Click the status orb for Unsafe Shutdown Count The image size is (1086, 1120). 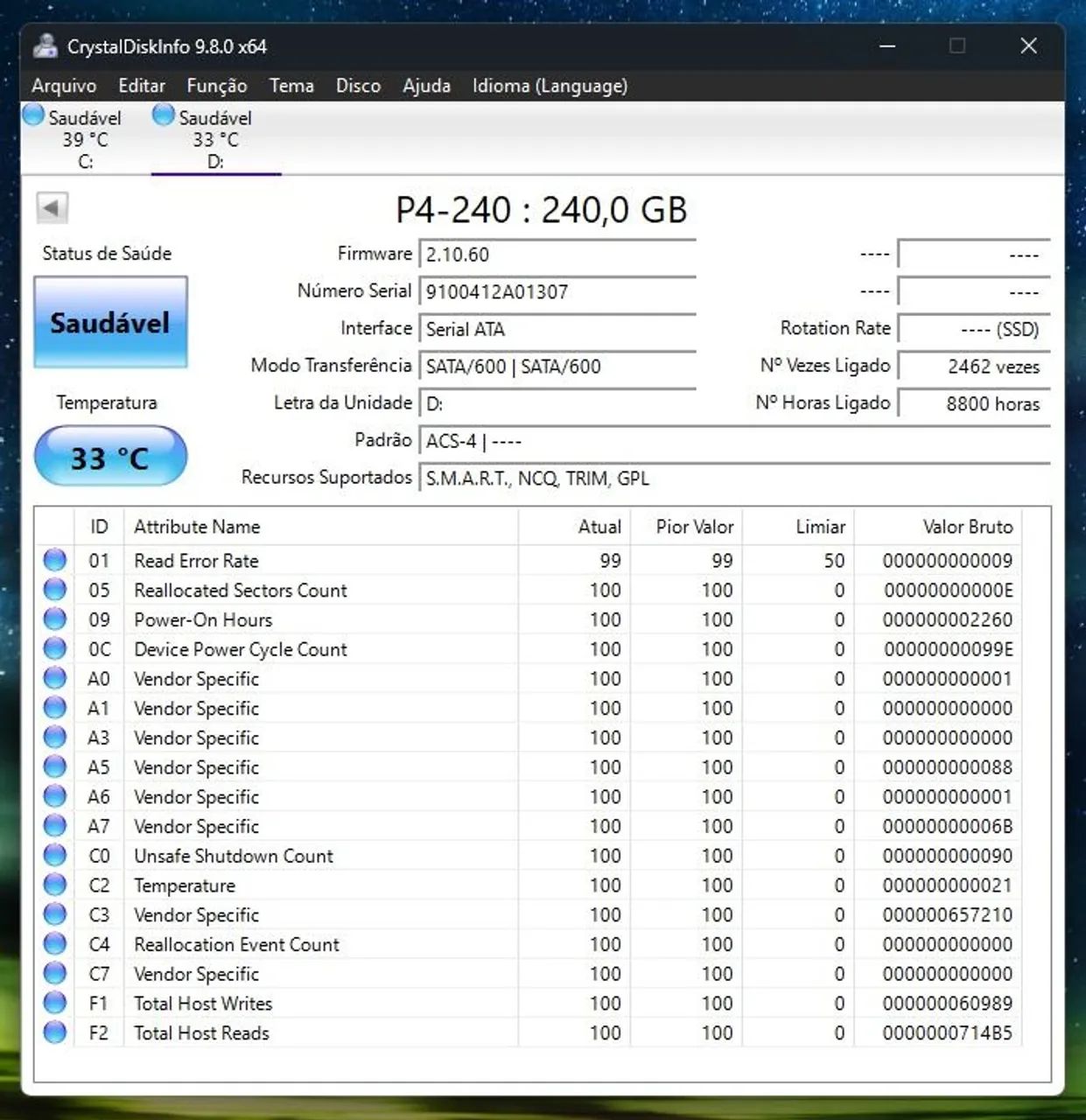[55, 856]
